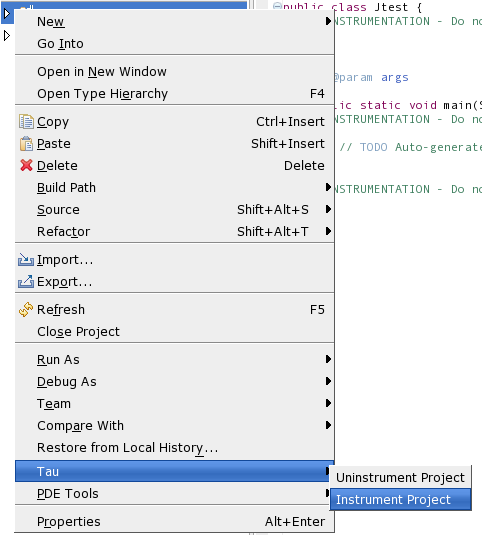The image size is (482, 535).
Task: Choose Restore from Local History...
Action: (174, 447)
